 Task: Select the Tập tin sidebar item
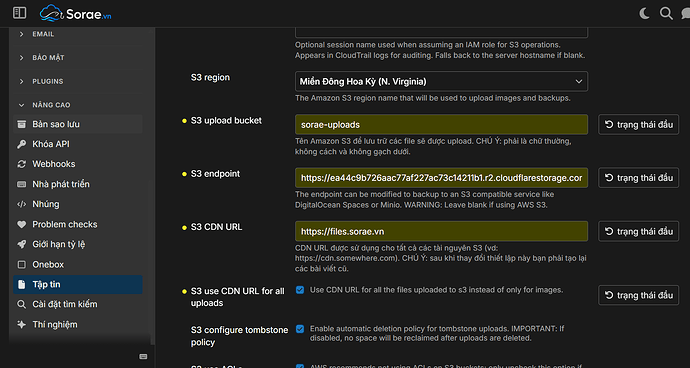pos(78,284)
